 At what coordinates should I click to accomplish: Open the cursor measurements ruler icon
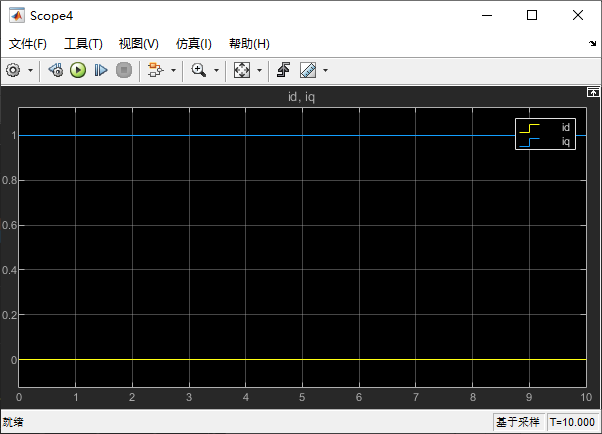tap(308, 70)
